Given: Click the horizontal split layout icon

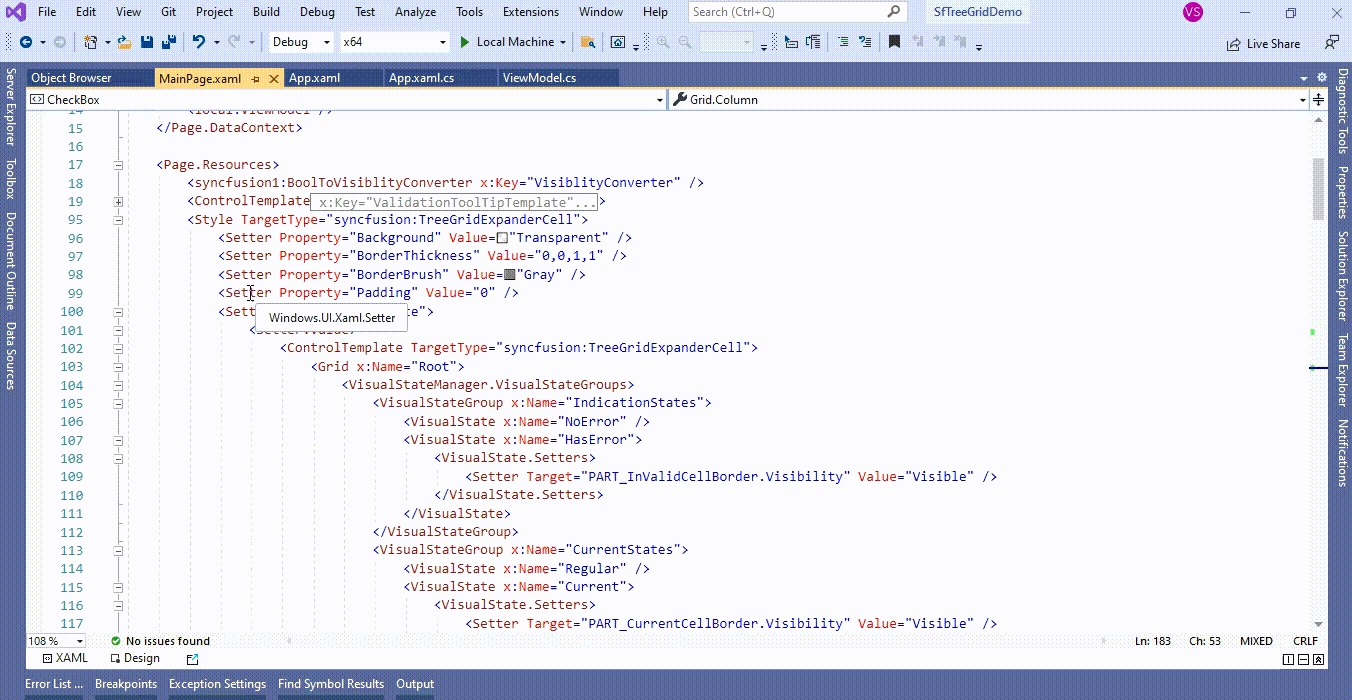Looking at the screenshot, I should tap(1303, 659).
